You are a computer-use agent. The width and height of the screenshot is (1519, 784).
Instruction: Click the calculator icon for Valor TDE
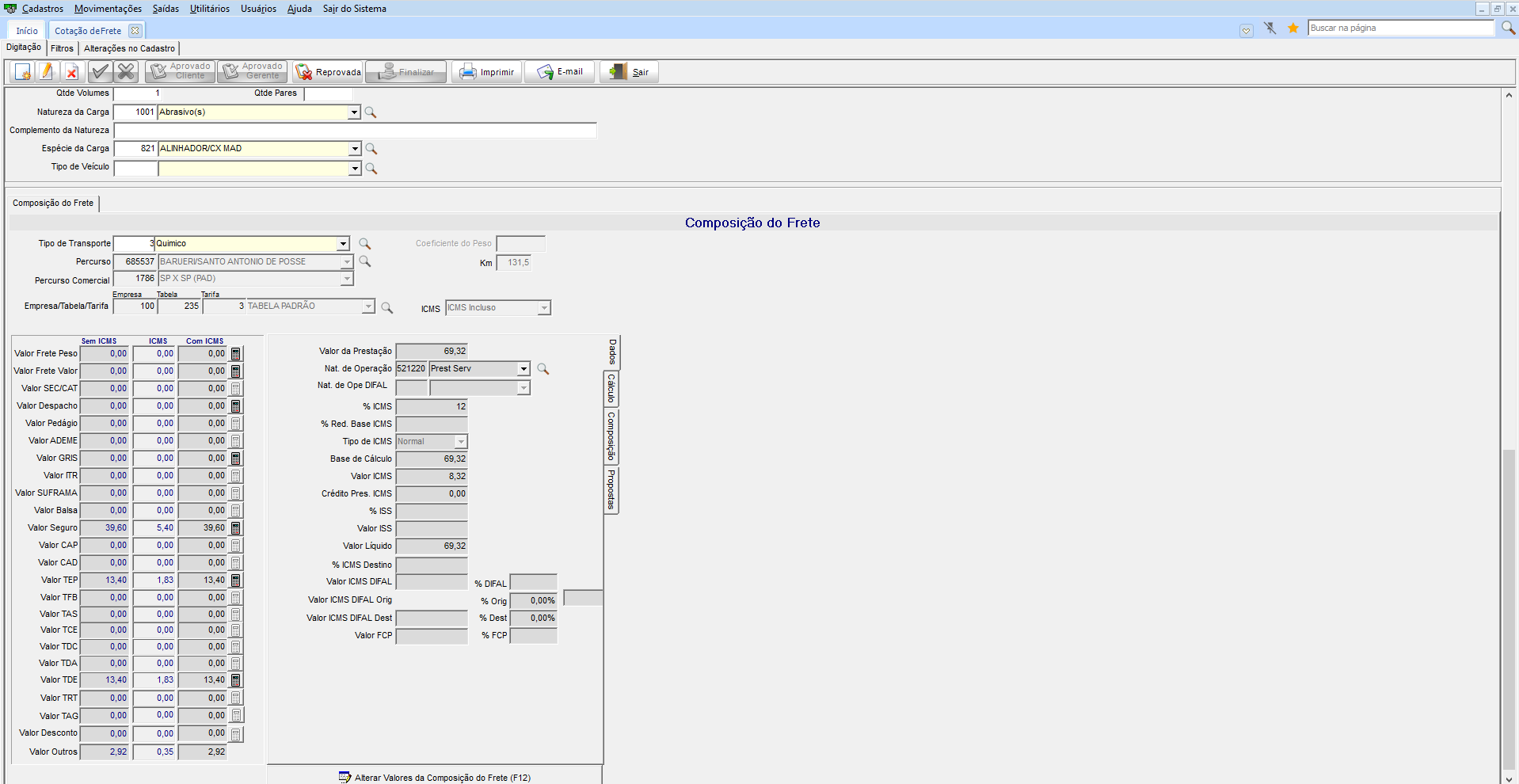pos(236,680)
